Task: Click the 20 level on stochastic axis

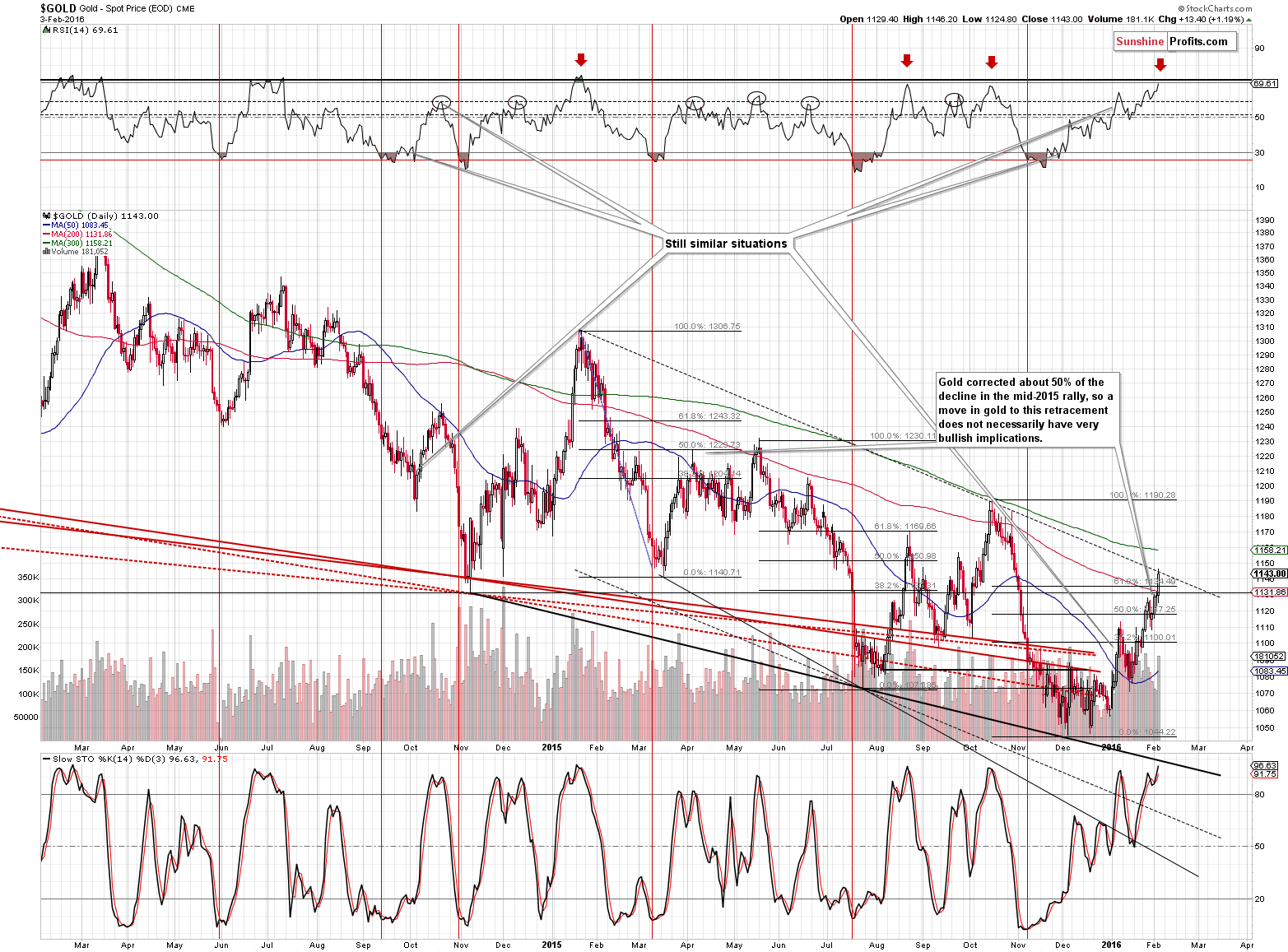Action: [x=1259, y=899]
